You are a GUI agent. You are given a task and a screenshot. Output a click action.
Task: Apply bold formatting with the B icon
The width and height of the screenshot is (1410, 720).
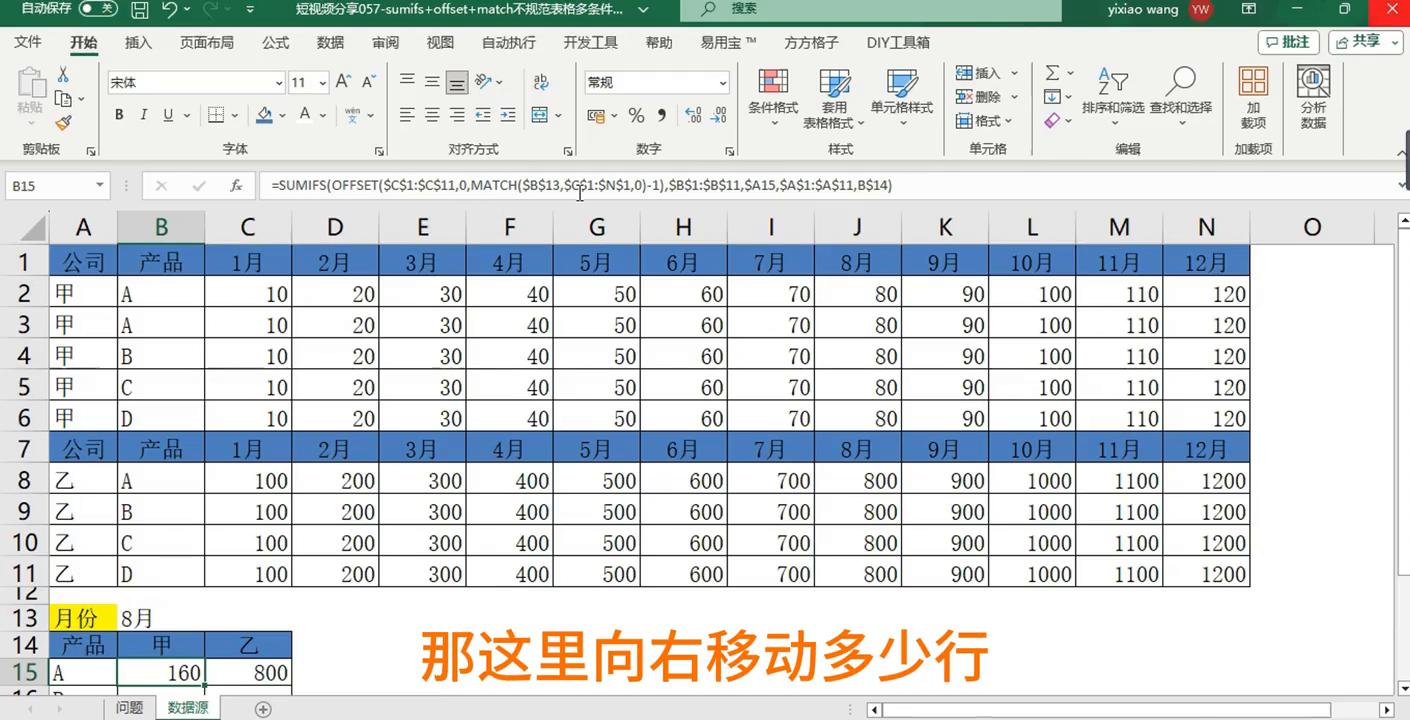pyautogui.click(x=118, y=114)
